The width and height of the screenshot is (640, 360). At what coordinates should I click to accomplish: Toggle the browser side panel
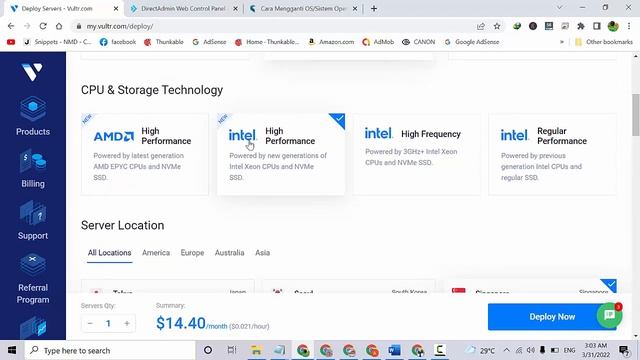(596, 26)
